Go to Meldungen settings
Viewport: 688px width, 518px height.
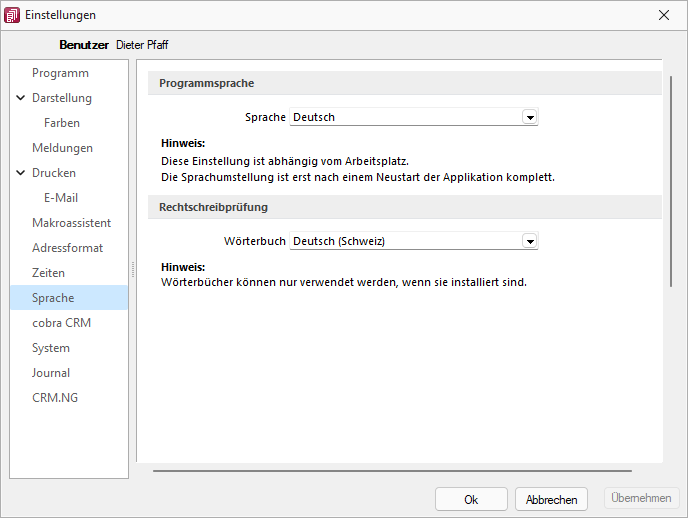[x=62, y=148]
